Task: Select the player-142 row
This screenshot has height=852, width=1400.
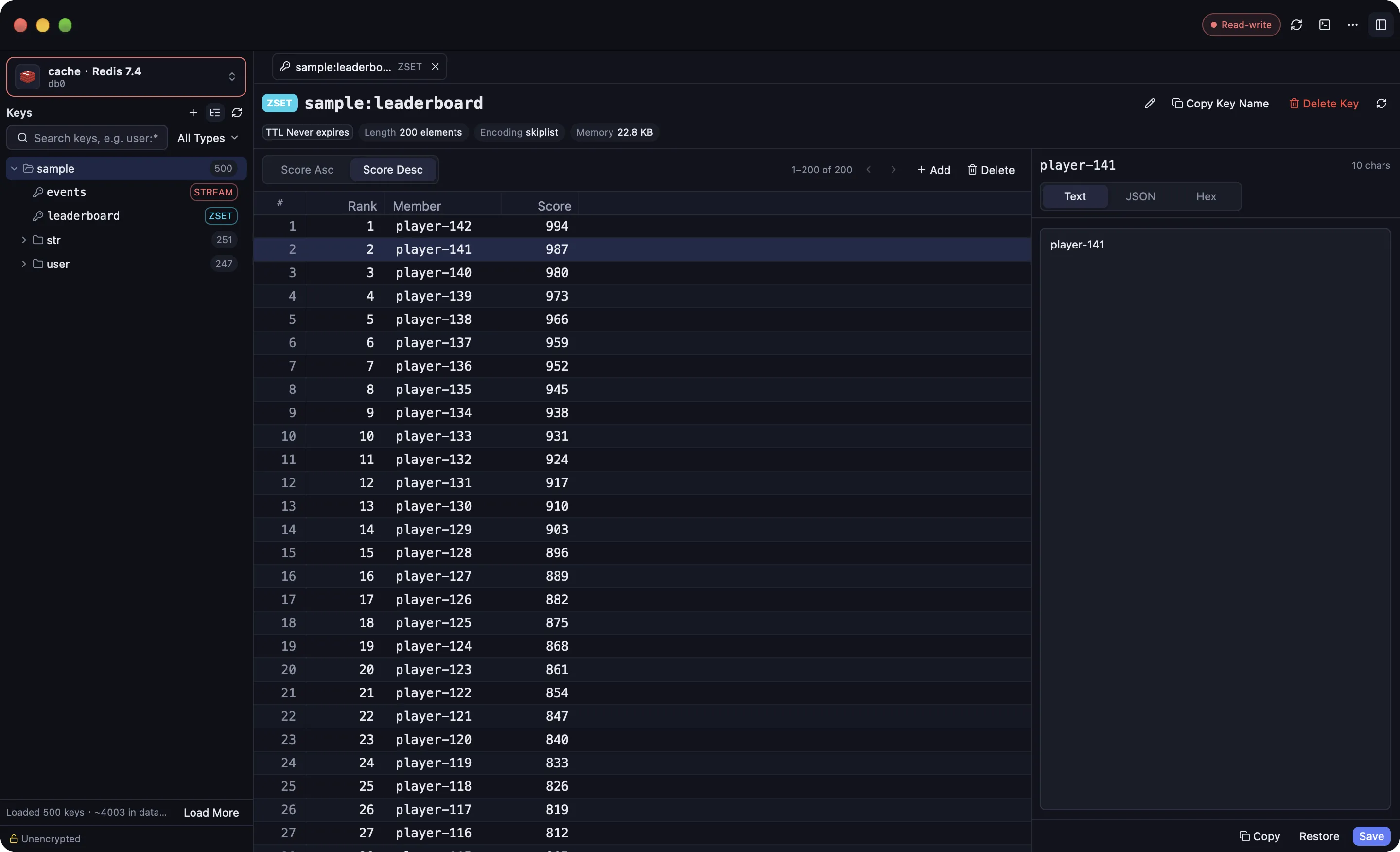Action: [x=642, y=226]
